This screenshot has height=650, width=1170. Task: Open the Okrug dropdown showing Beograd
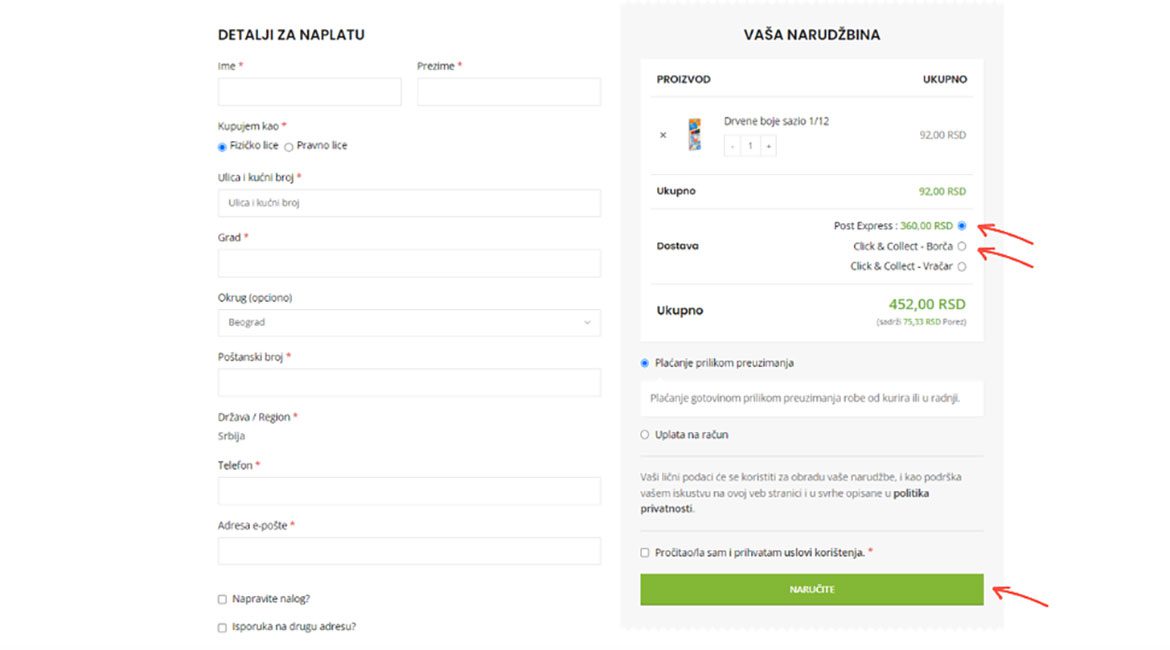click(x=409, y=323)
